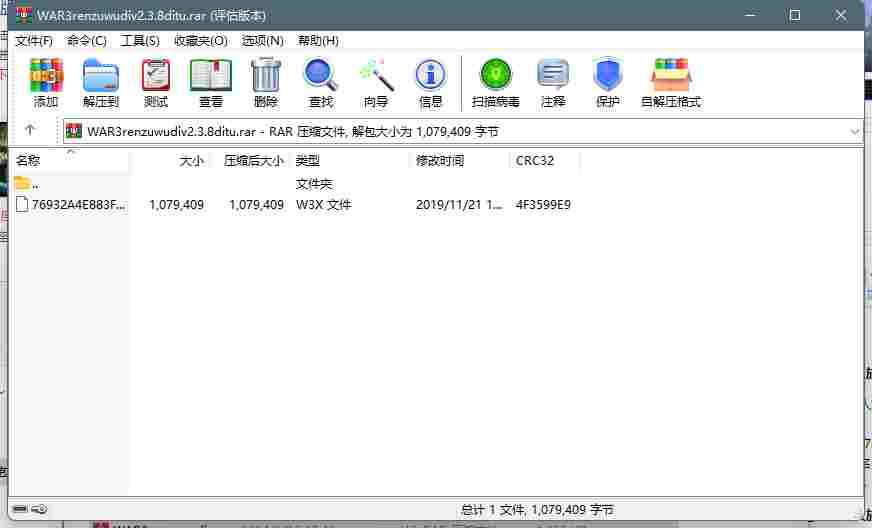Click the Add (添加) toolbar icon
The height and width of the screenshot is (528, 872).
point(46,82)
